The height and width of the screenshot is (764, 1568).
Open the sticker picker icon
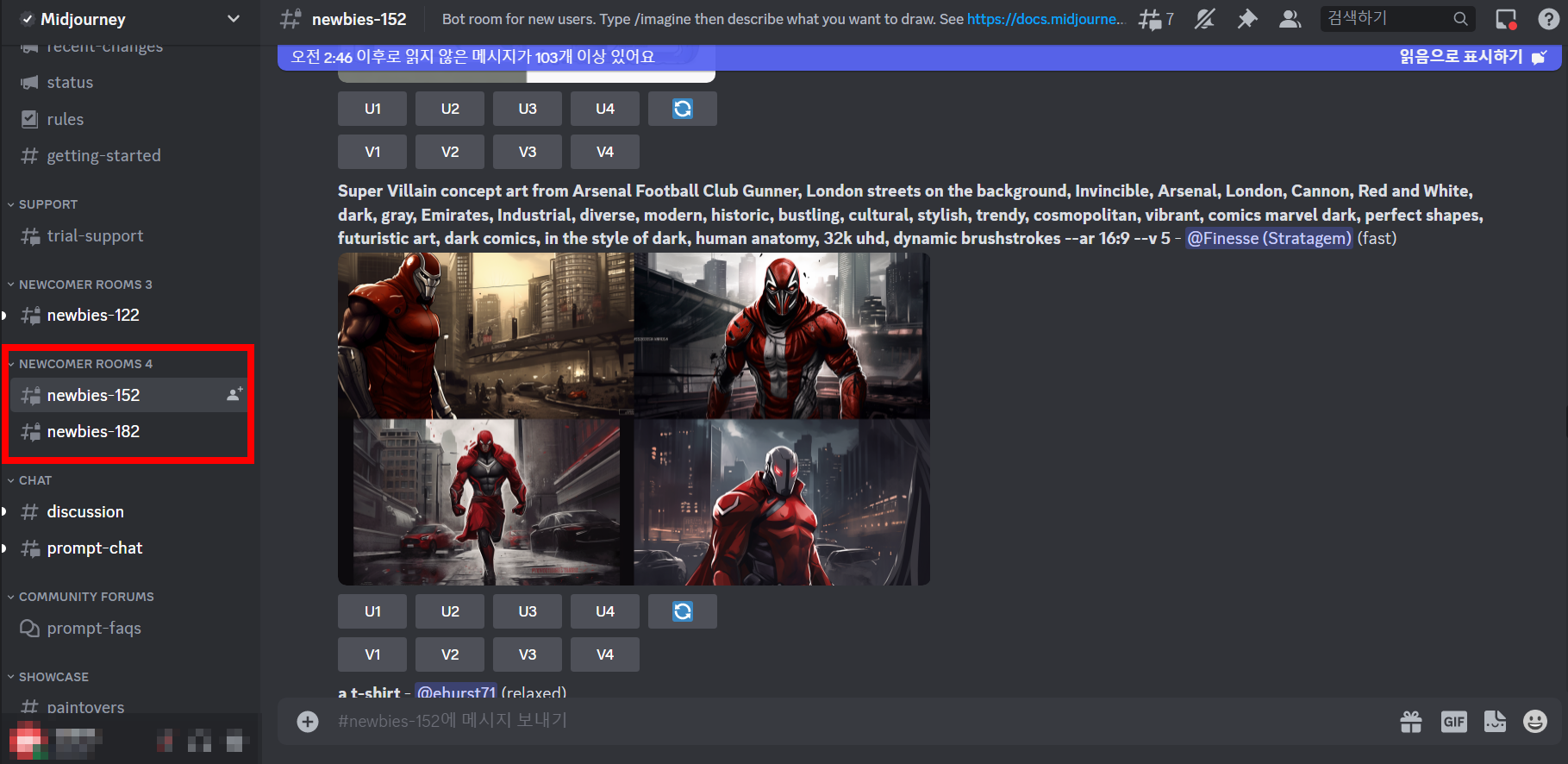[1495, 721]
